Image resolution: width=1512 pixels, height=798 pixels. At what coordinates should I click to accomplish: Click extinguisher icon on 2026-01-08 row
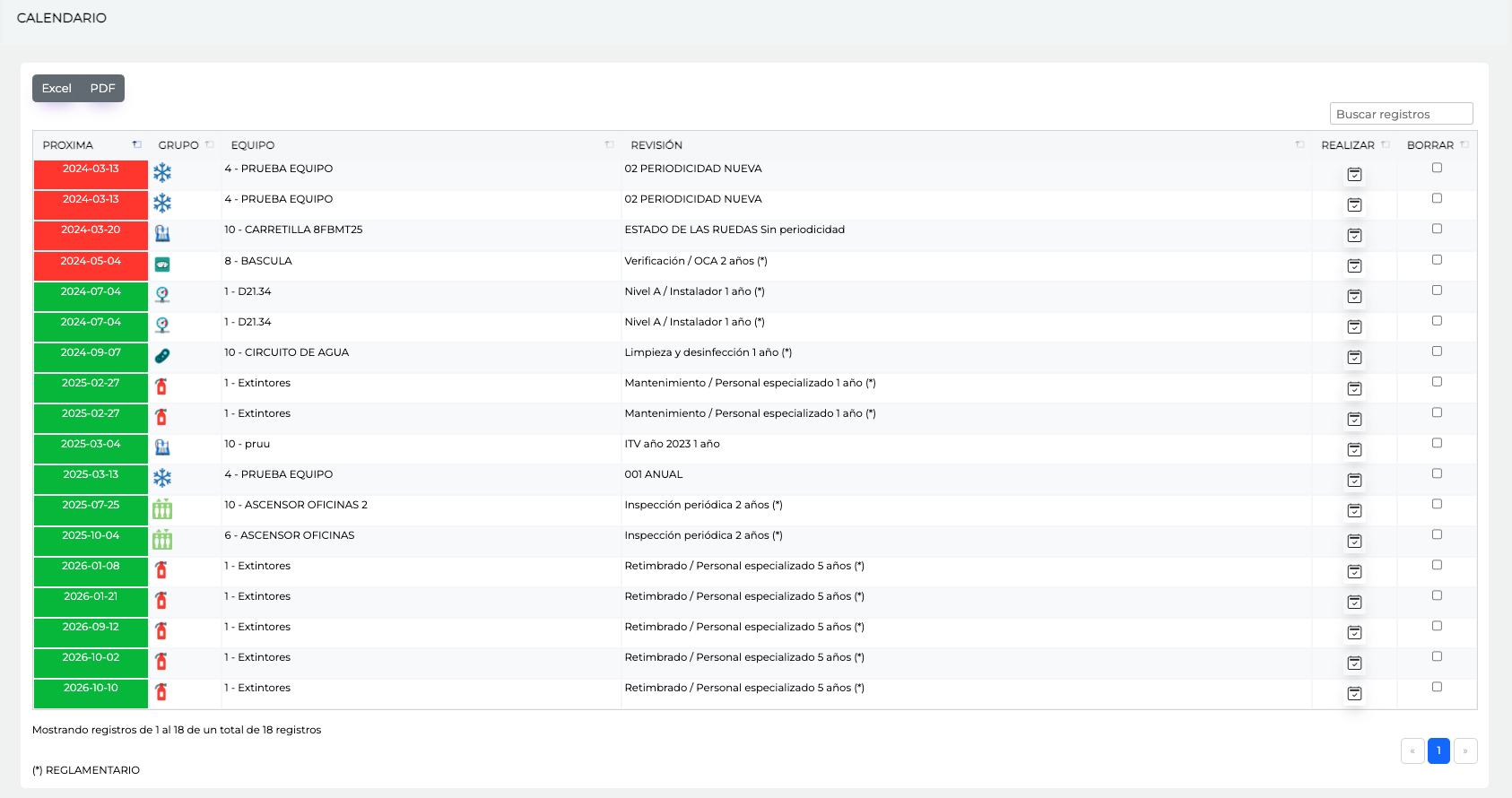[161, 569]
